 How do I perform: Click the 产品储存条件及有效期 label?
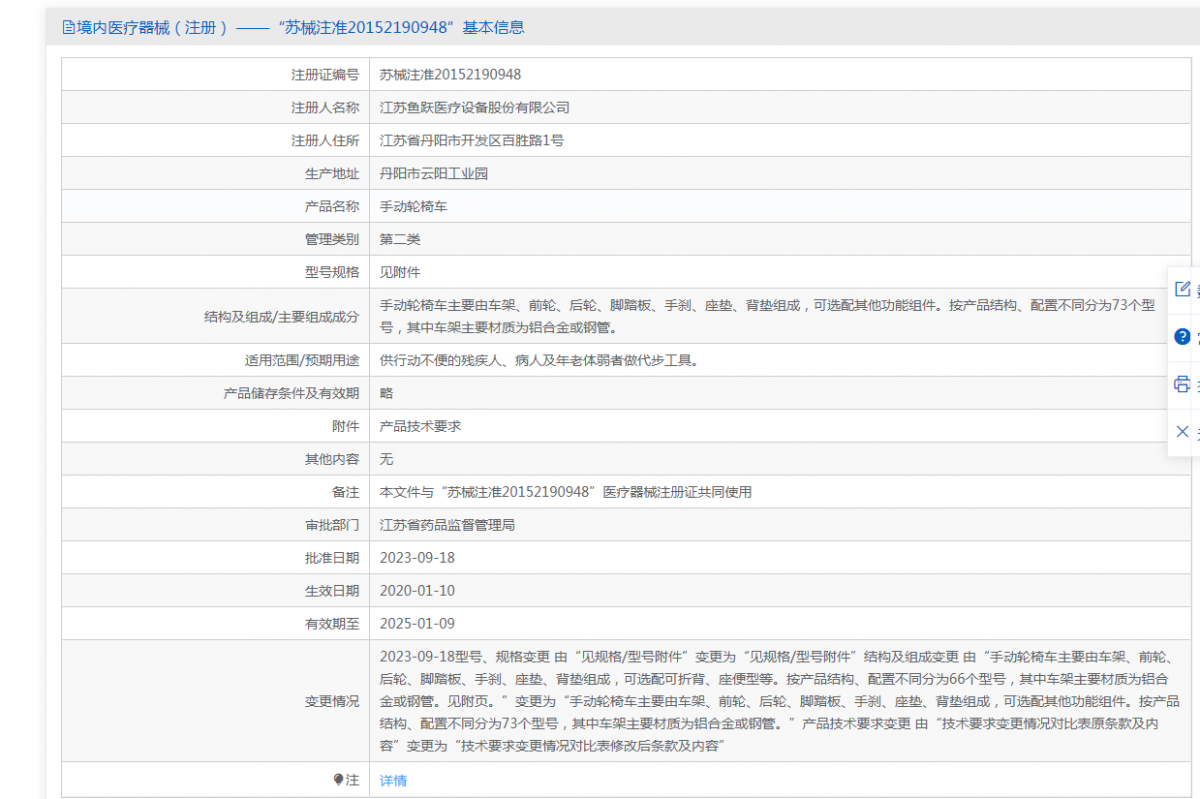291,393
